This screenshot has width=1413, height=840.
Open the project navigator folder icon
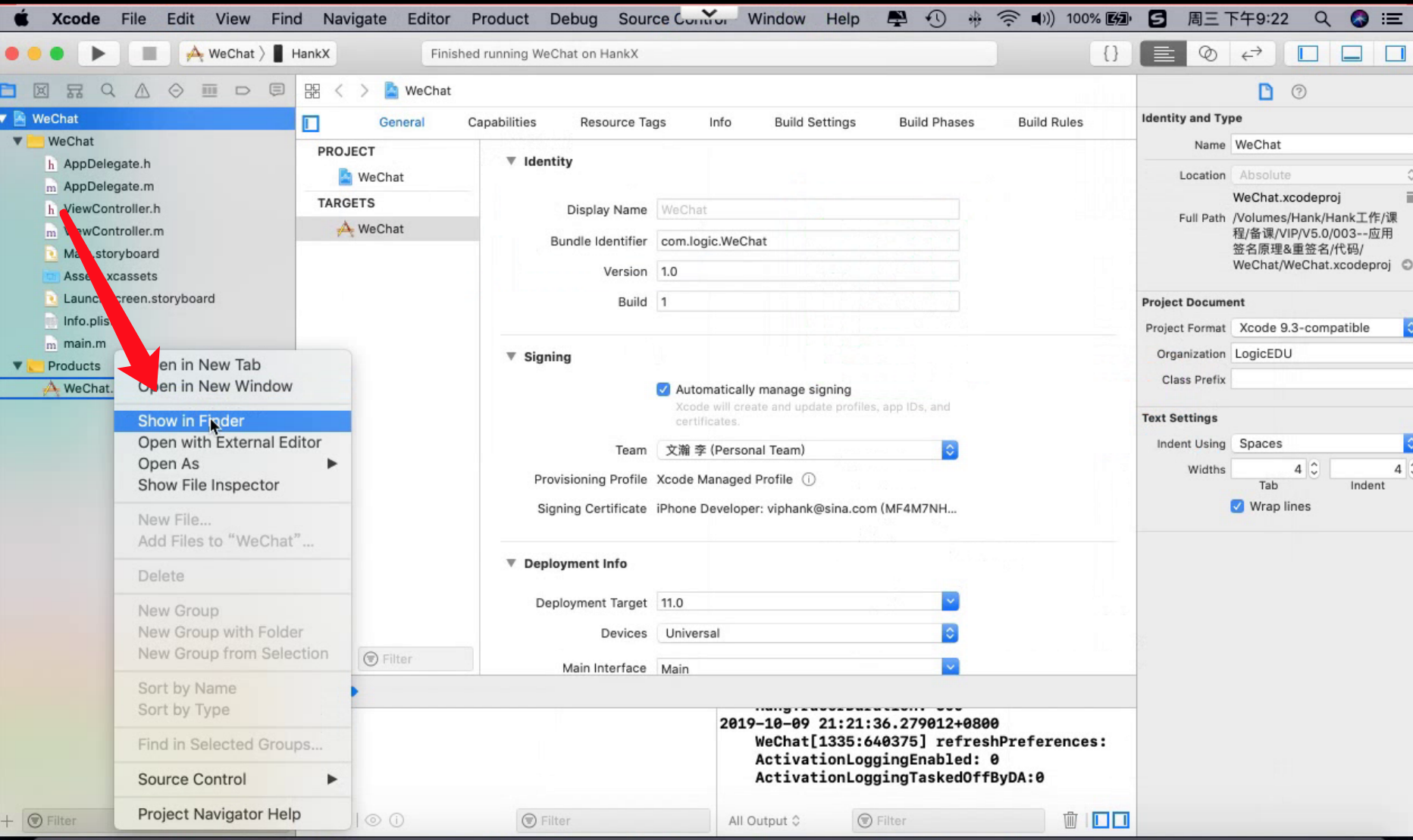[x=8, y=91]
